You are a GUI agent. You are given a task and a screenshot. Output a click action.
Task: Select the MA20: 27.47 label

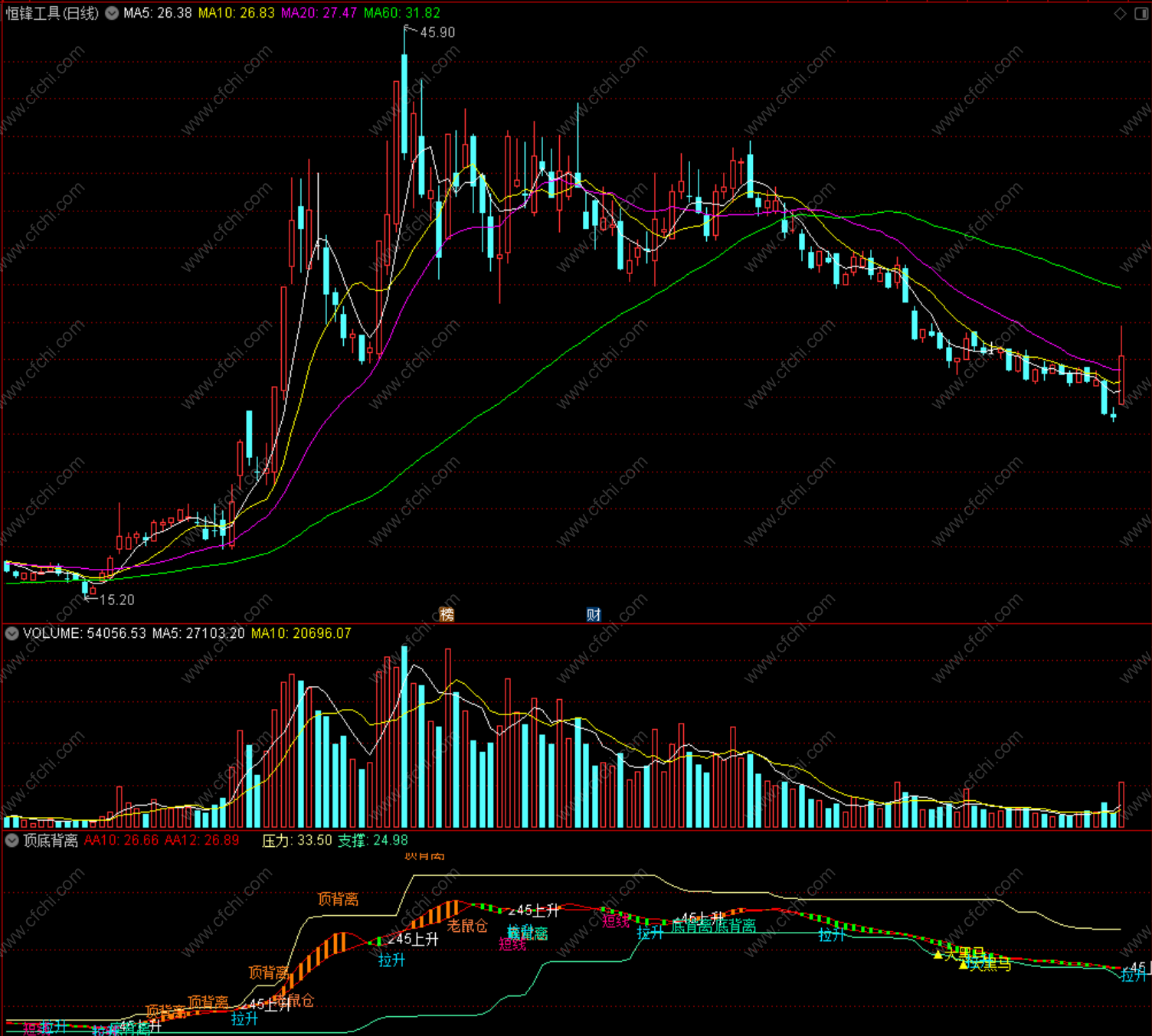(x=319, y=13)
